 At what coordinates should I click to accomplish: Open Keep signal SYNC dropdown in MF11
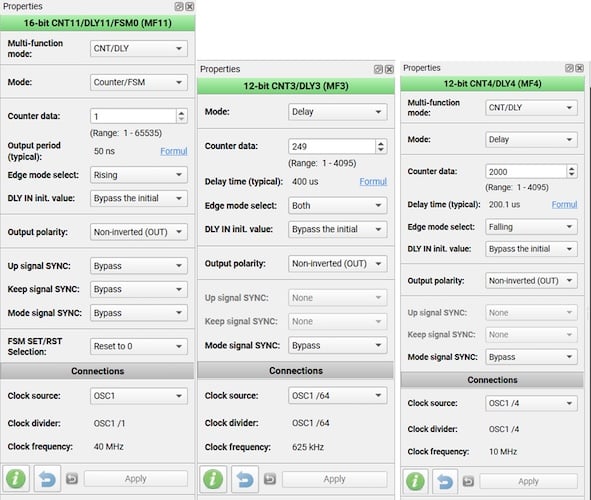coord(139,289)
